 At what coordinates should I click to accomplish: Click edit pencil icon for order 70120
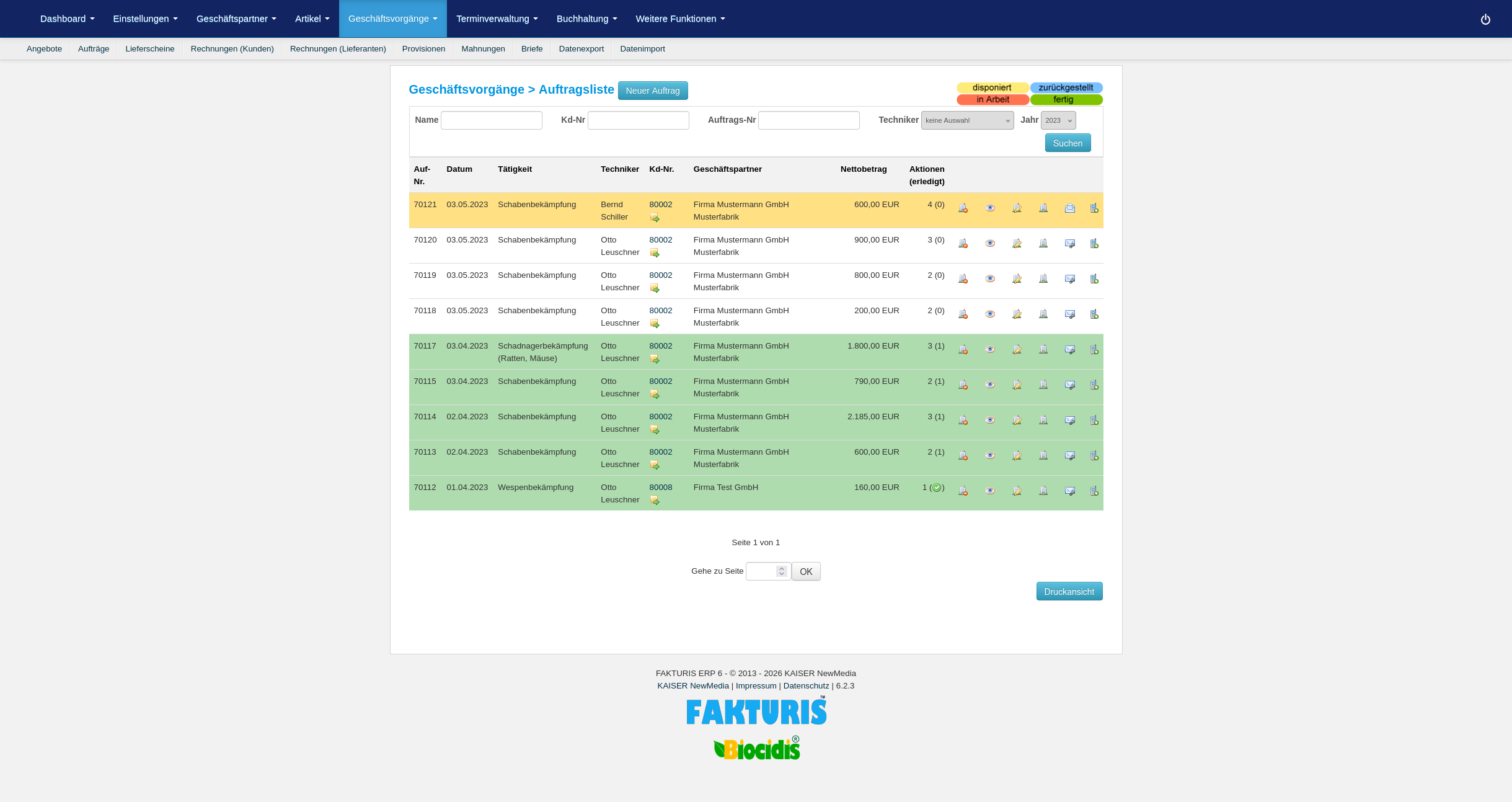[1017, 244]
